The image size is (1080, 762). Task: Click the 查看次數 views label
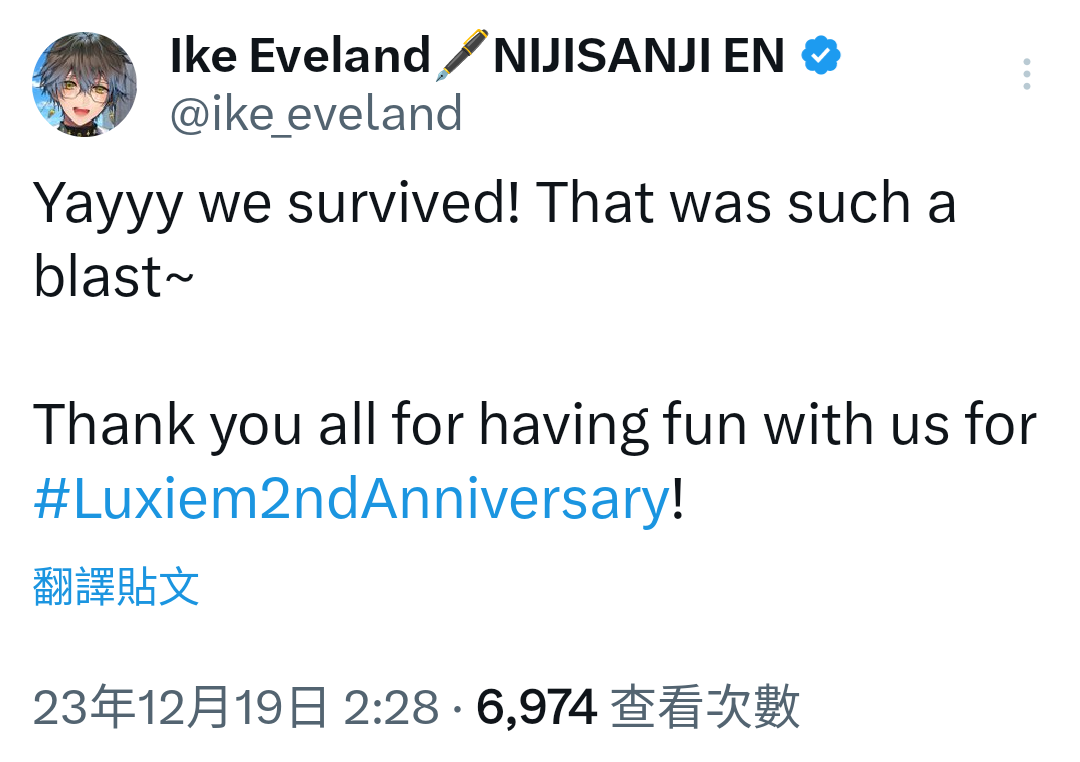click(705, 707)
